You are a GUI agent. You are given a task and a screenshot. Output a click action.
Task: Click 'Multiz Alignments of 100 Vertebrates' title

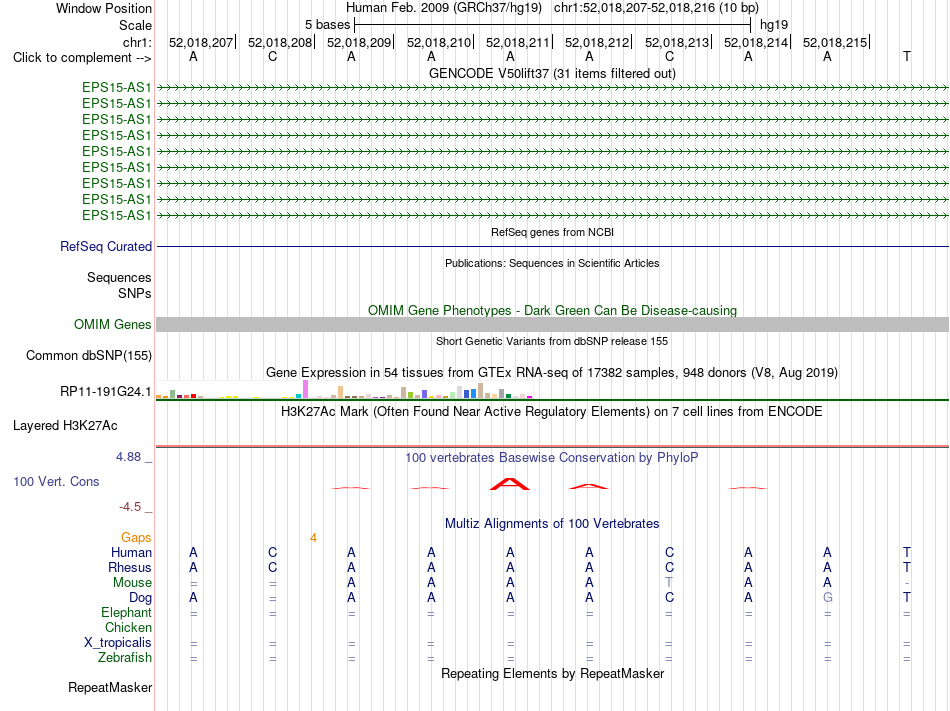click(552, 524)
